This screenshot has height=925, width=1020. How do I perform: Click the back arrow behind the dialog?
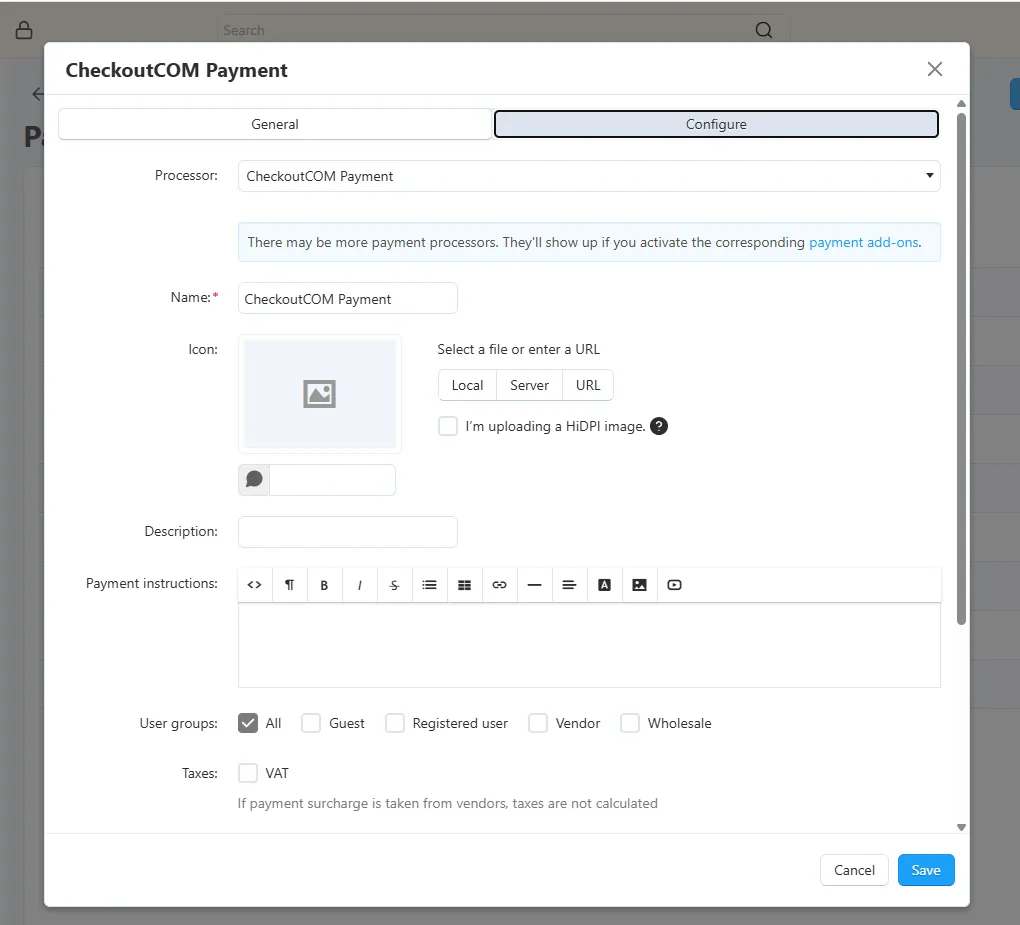pos(38,94)
